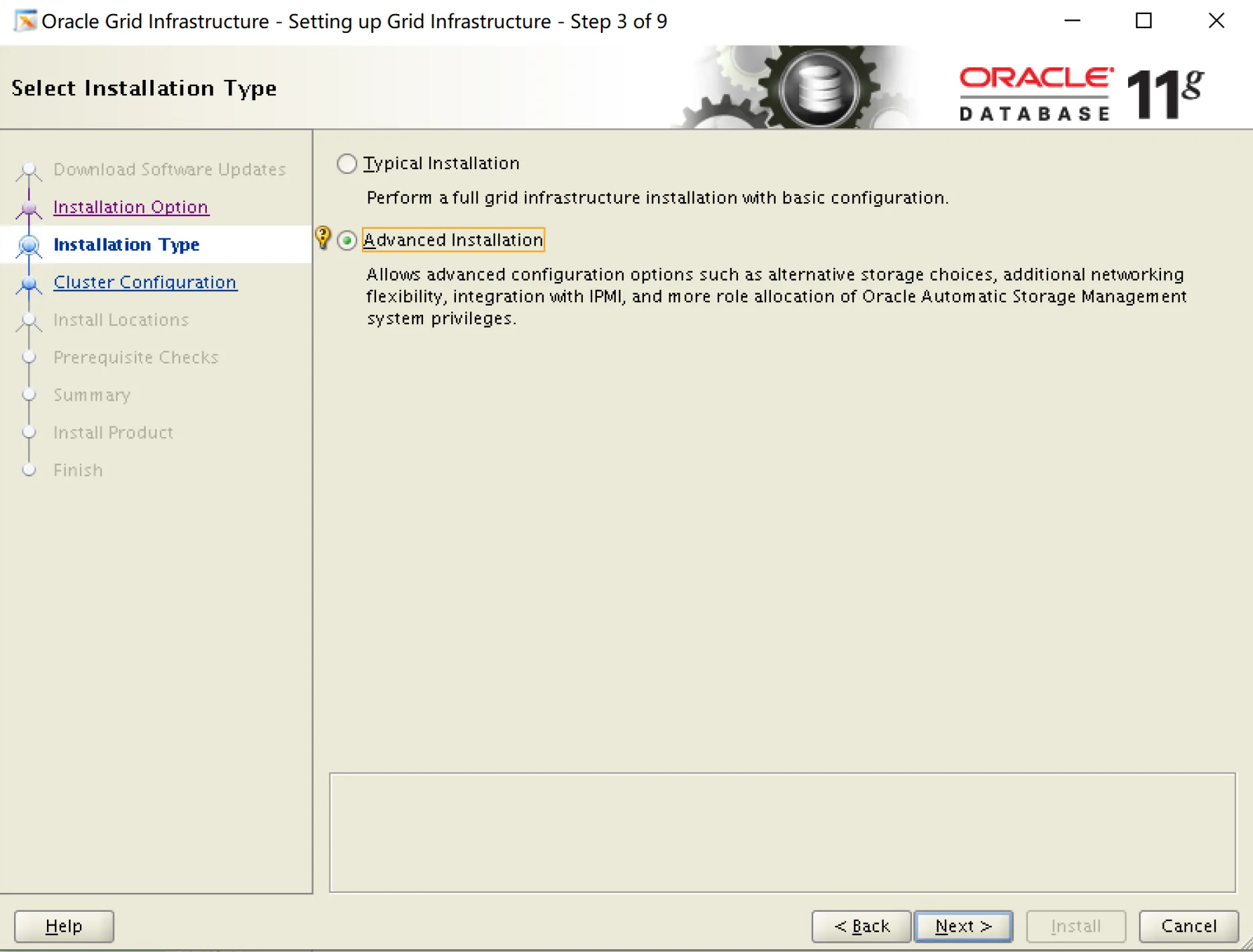The height and width of the screenshot is (952, 1253).
Task: Click the Install Product step circle
Action: (28, 432)
